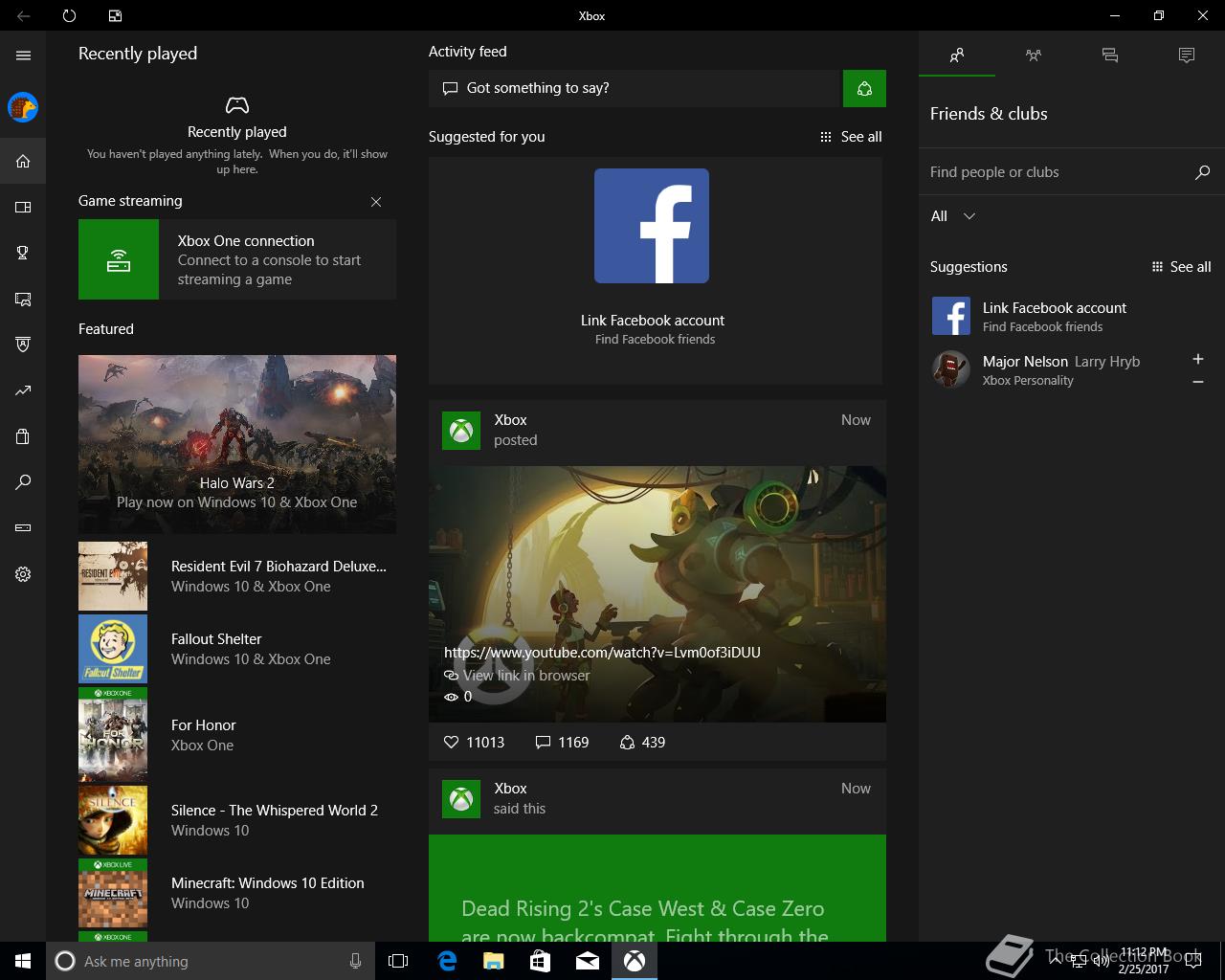Switch to the Friends tab in right panel
Screen dimensions: 1225x980
tap(957, 56)
